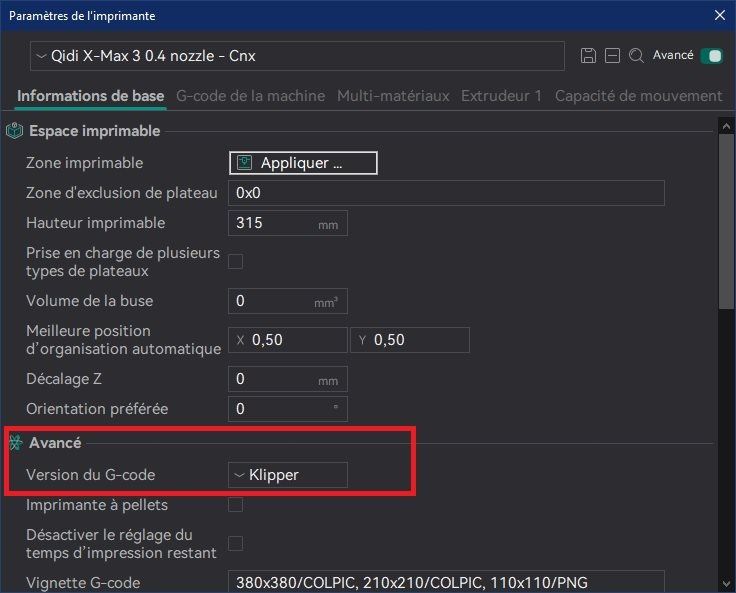Open the Version du G-code Klipper dropdown

[x=288, y=475]
